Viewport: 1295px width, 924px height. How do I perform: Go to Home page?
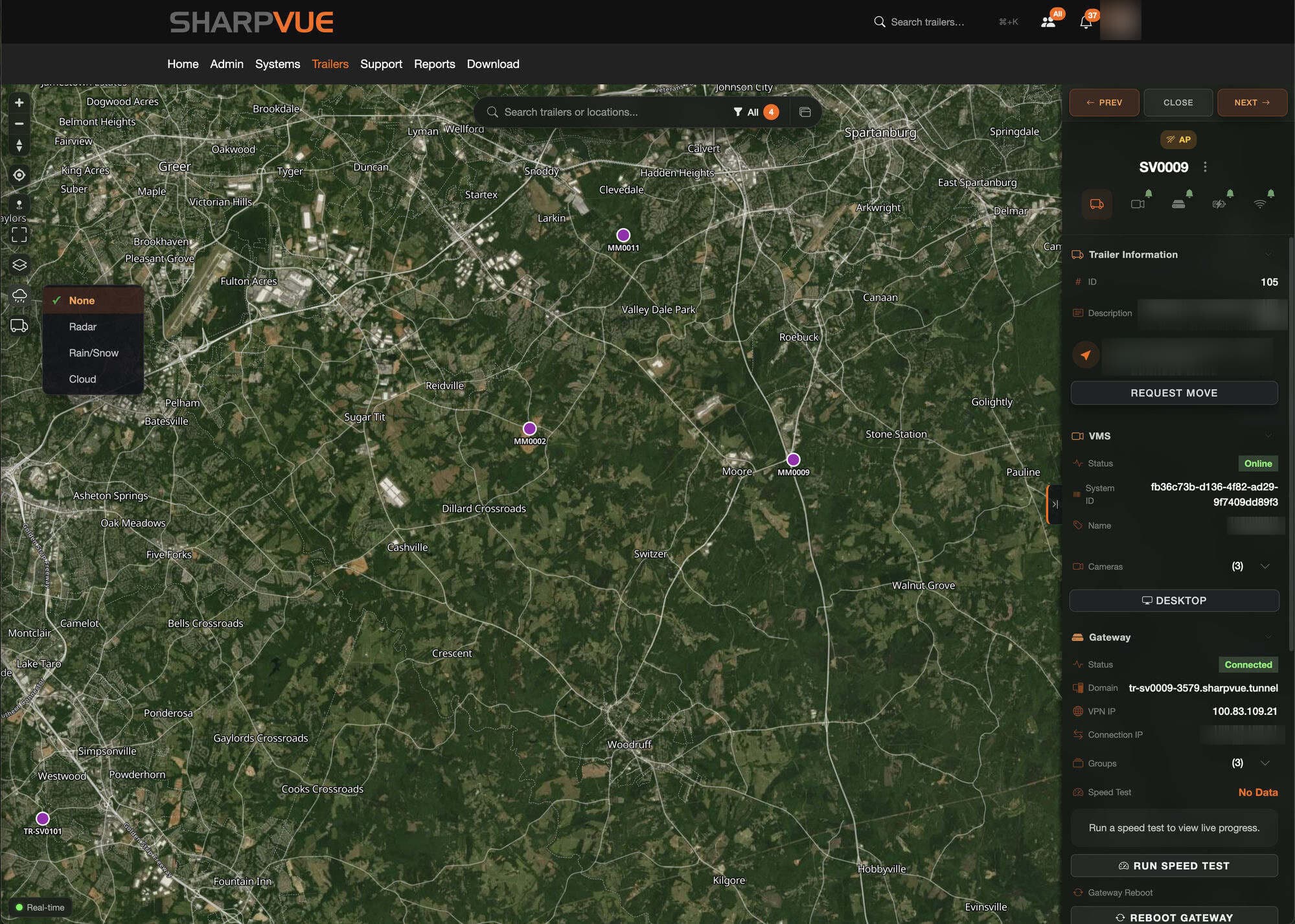(x=183, y=64)
